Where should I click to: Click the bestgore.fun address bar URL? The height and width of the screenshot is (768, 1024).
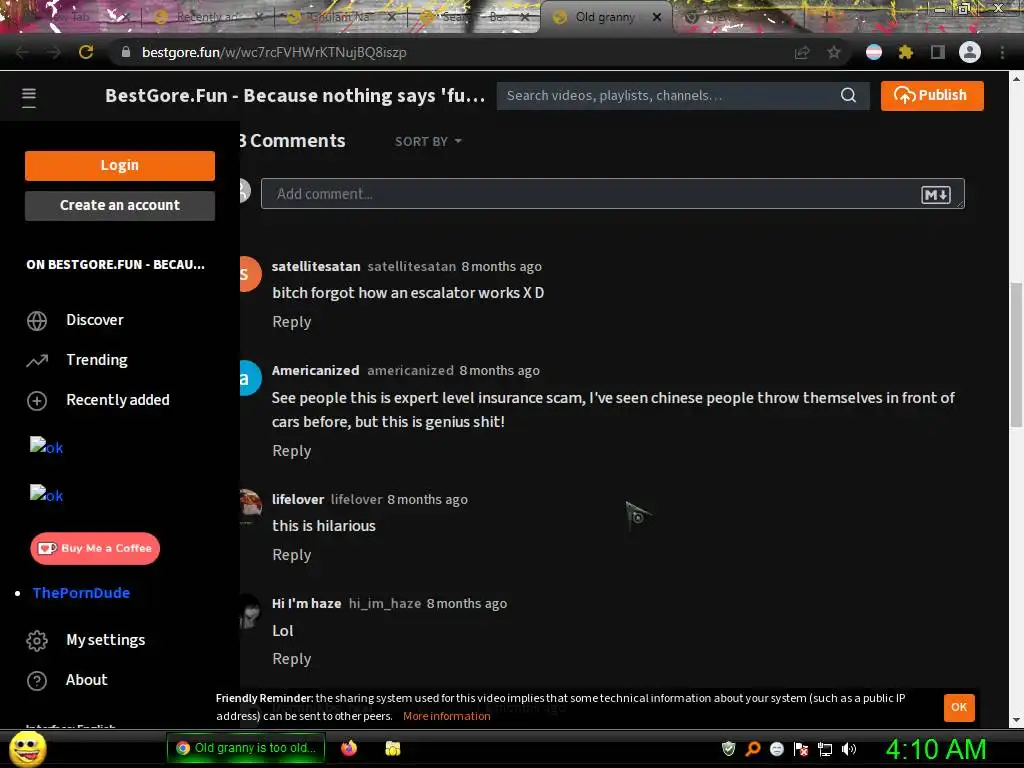click(274, 52)
